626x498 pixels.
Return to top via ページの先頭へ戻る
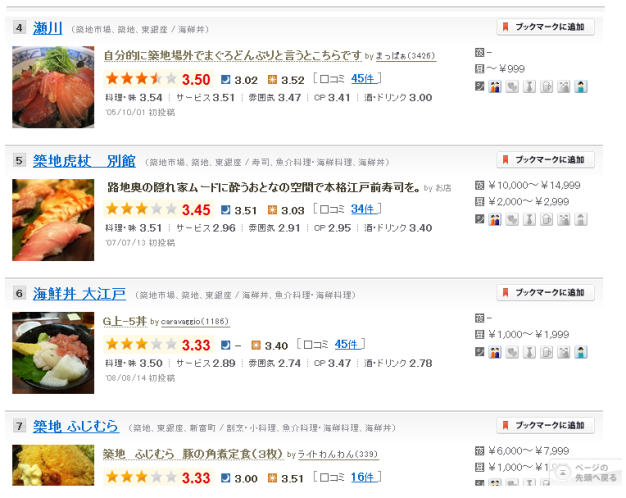pyautogui.click(x=586, y=472)
